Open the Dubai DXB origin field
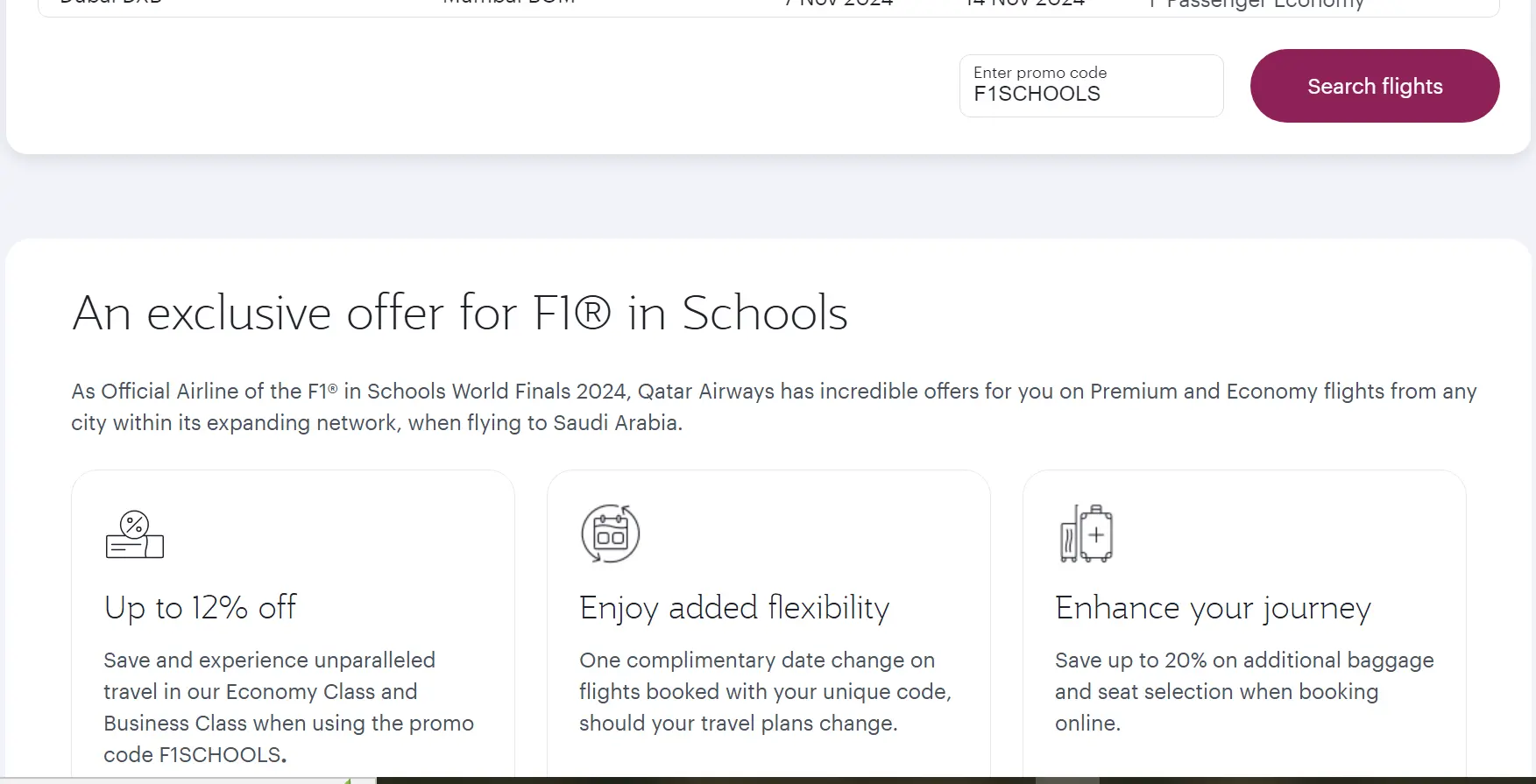Image resolution: width=1536 pixels, height=784 pixels. click(x=110, y=5)
